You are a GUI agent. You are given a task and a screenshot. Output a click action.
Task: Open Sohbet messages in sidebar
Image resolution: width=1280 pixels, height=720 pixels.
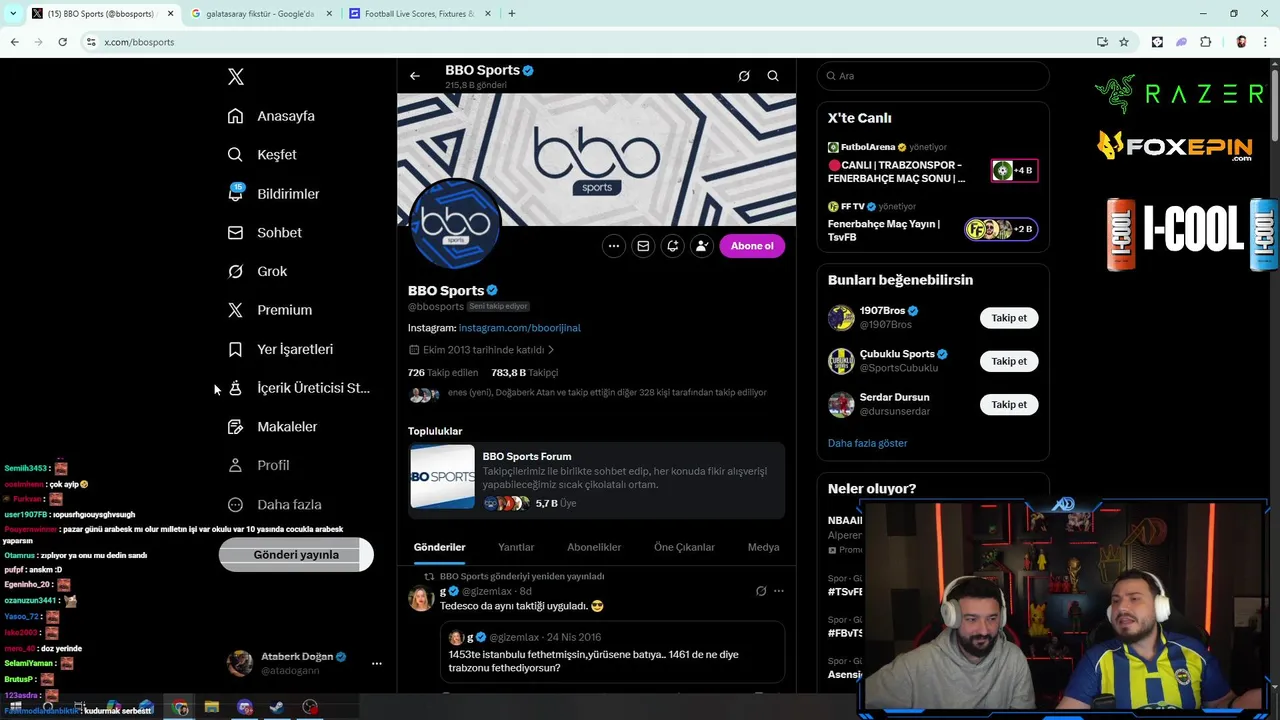[264, 233]
